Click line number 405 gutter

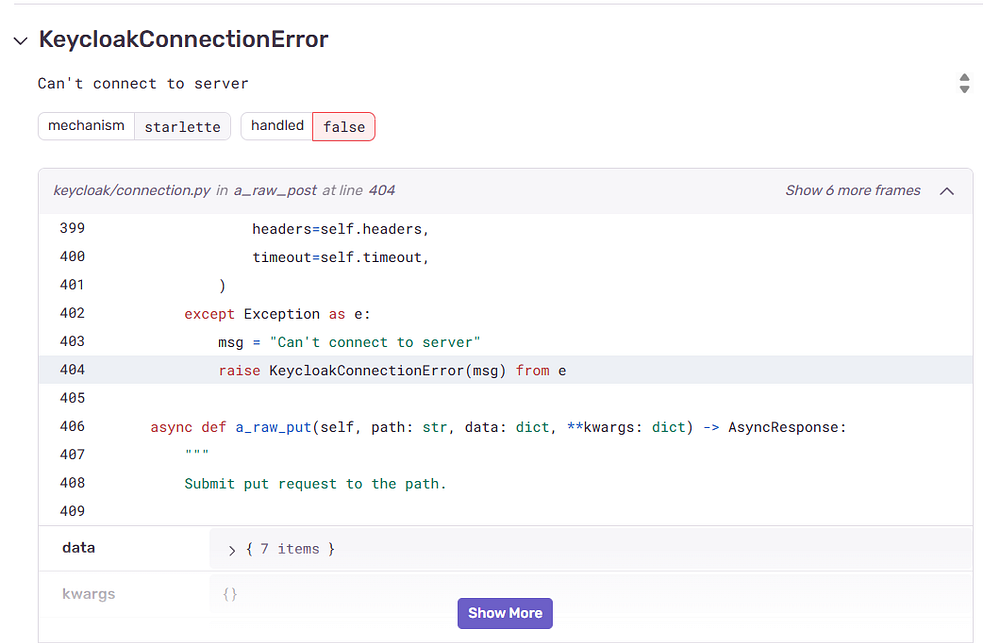pyautogui.click(x=72, y=398)
